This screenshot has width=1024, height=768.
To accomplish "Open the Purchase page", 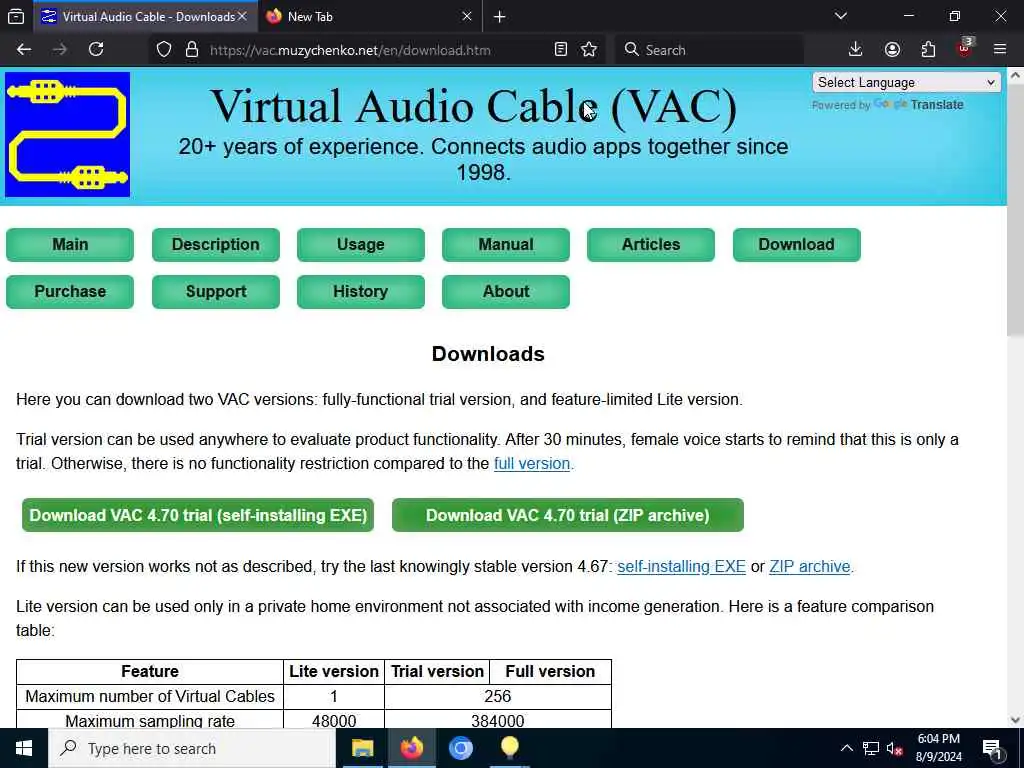I will (x=70, y=292).
